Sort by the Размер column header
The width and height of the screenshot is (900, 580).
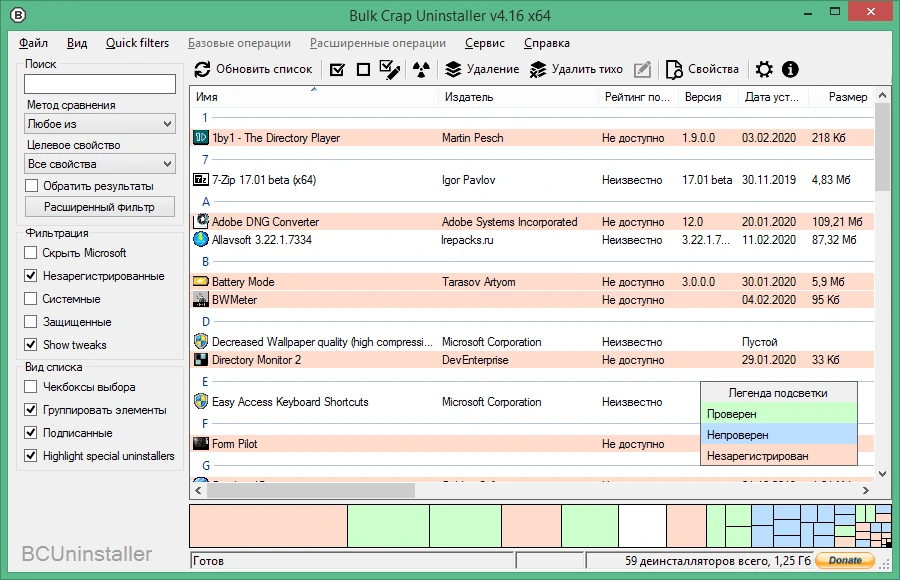(x=841, y=96)
